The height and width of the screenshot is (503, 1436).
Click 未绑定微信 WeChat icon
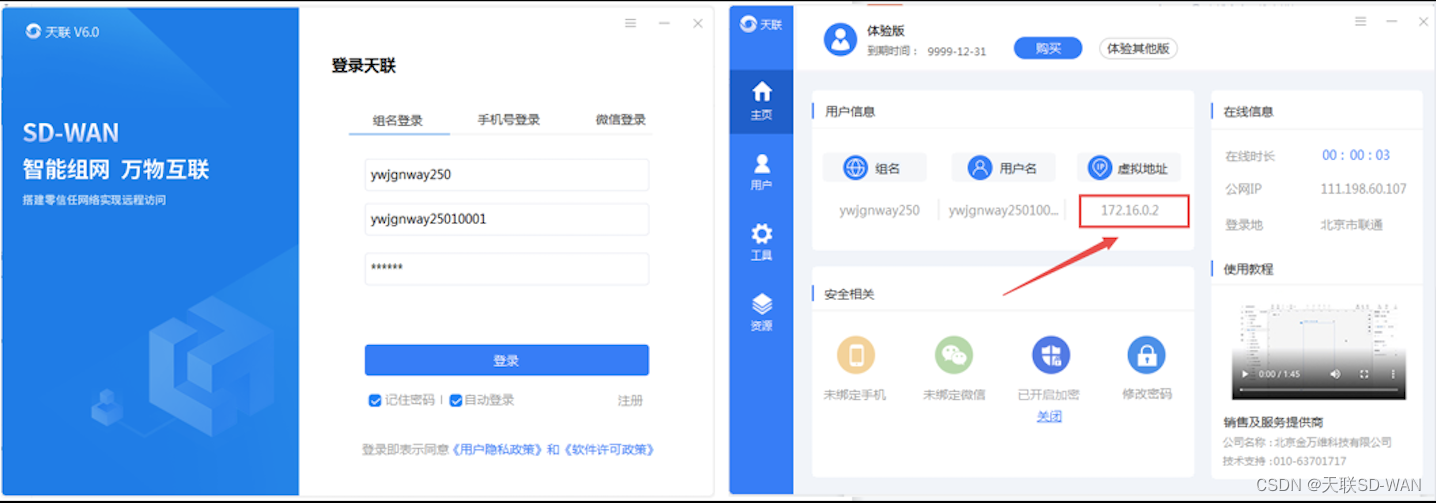(x=954, y=355)
